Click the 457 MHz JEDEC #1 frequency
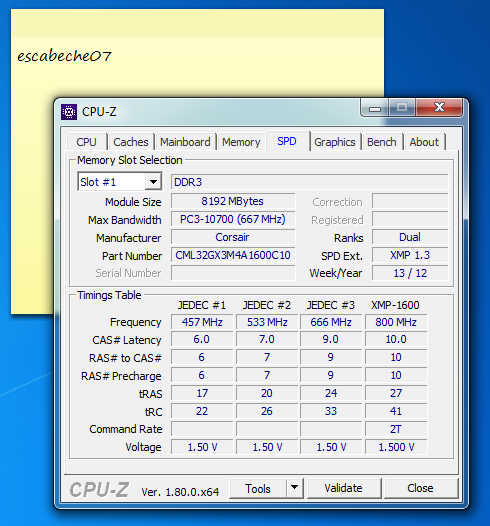The image size is (490, 526). coord(202,322)
